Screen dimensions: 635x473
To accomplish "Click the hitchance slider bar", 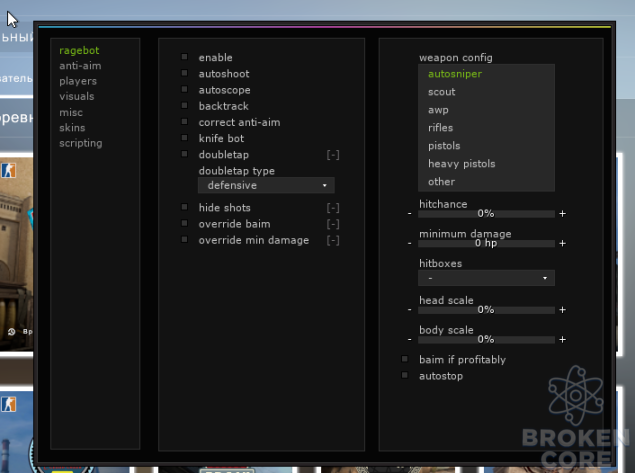I will pos(486,214).
